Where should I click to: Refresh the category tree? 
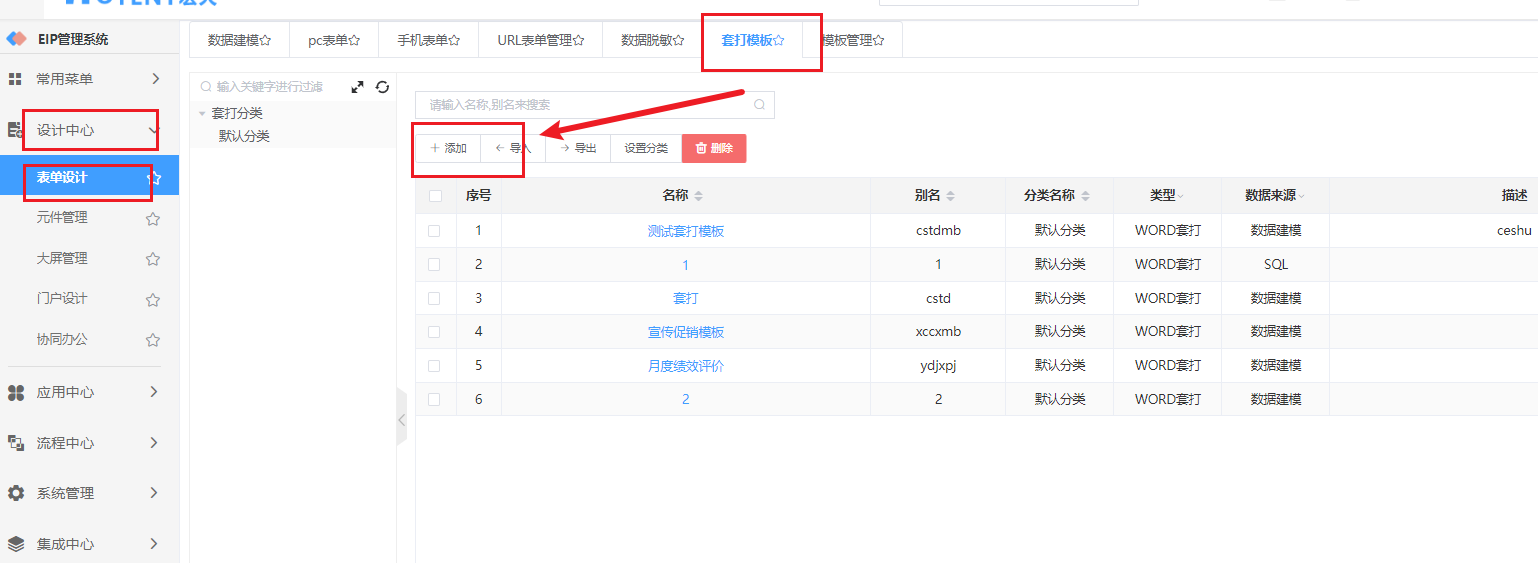382,87
